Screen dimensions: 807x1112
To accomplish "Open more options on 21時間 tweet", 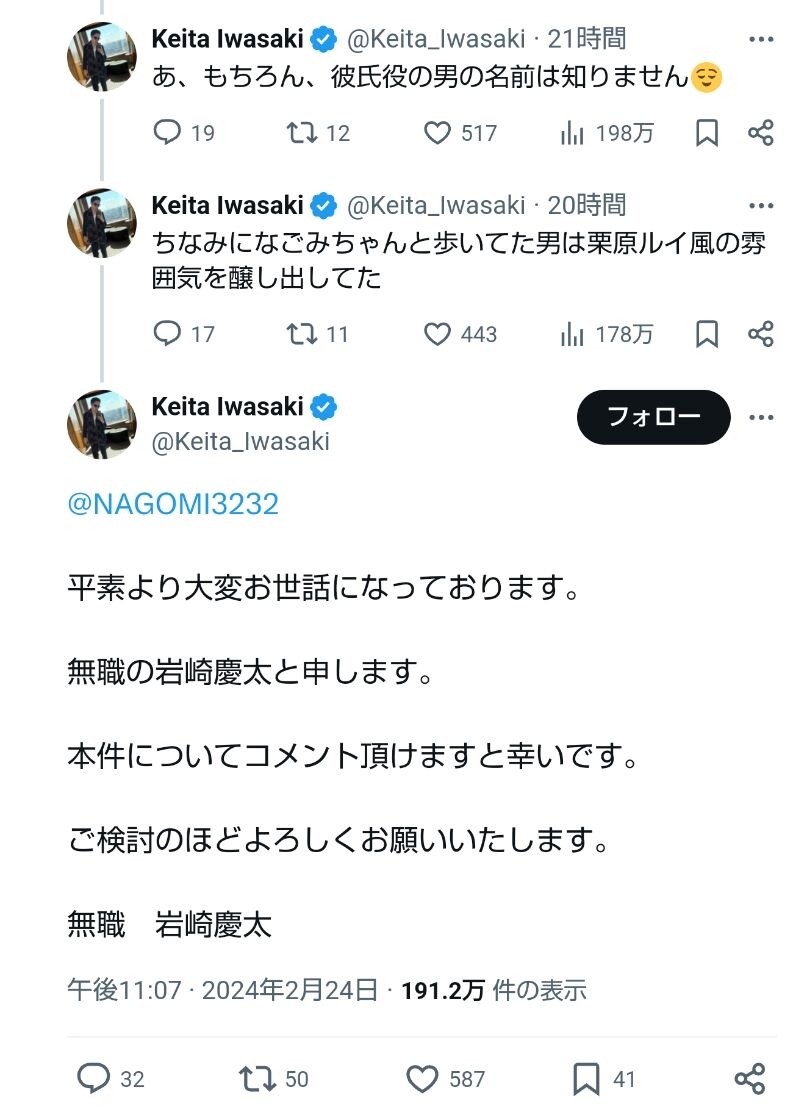I will [x=761, y=40].
